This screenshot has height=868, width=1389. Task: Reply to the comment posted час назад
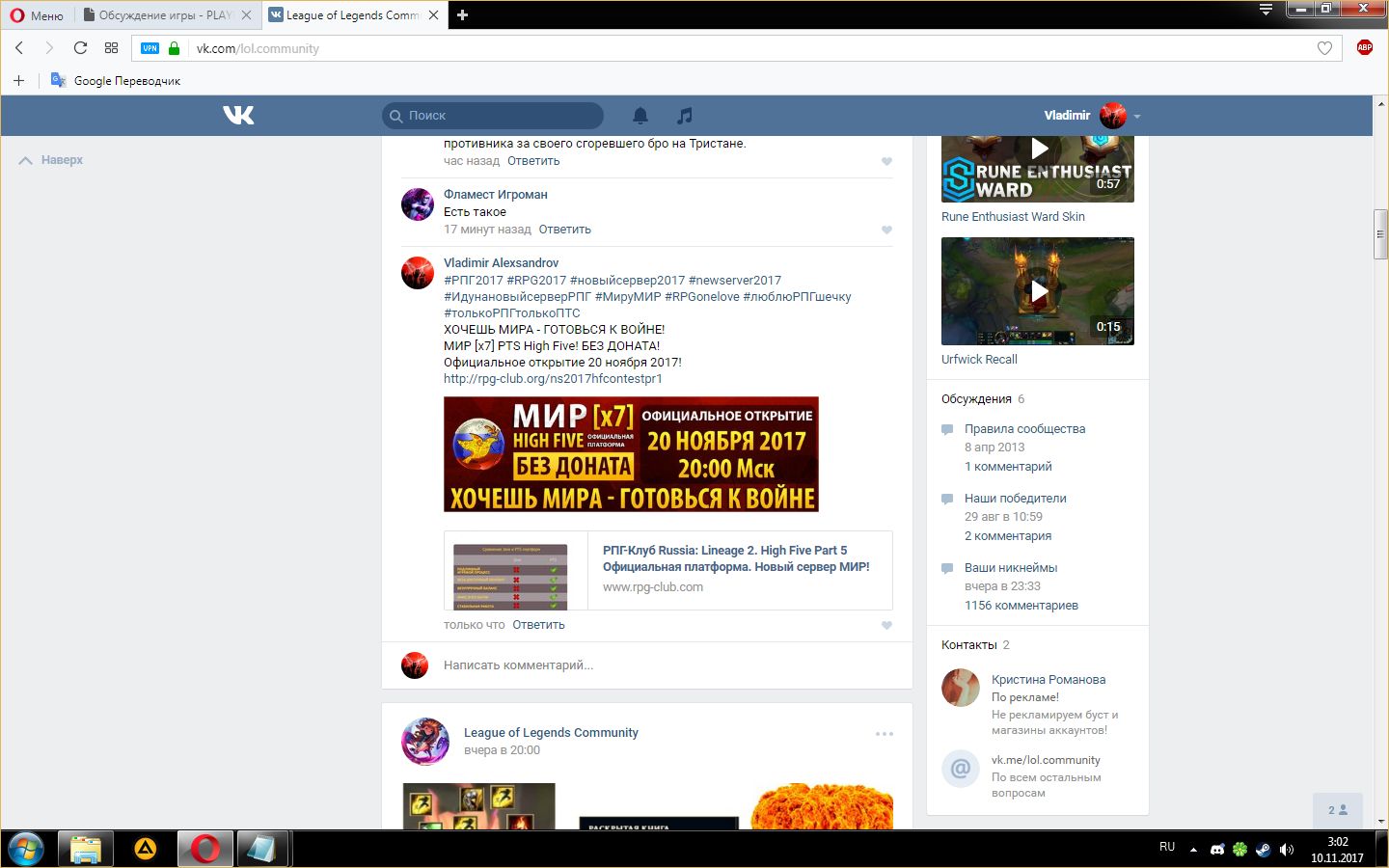pos(533,161)
